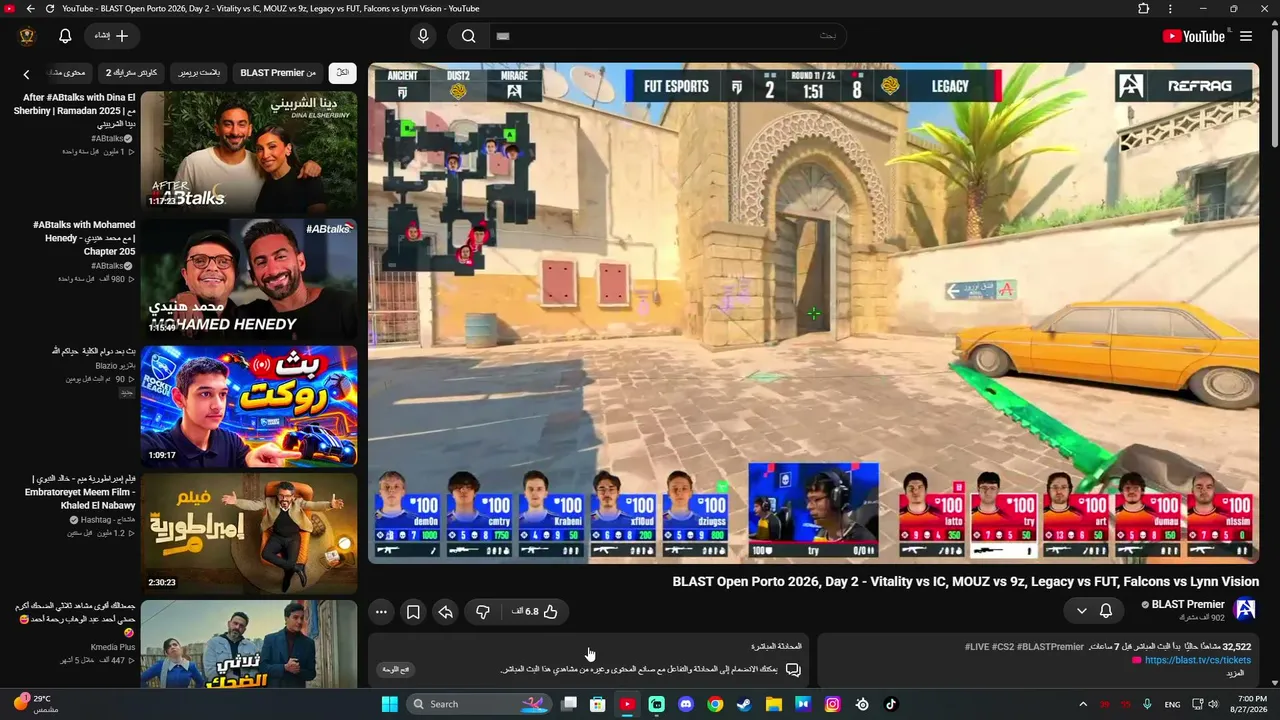Launch Google Chrome from taskbar
The height and width of the screenshot is (720, 1280).
715,704
